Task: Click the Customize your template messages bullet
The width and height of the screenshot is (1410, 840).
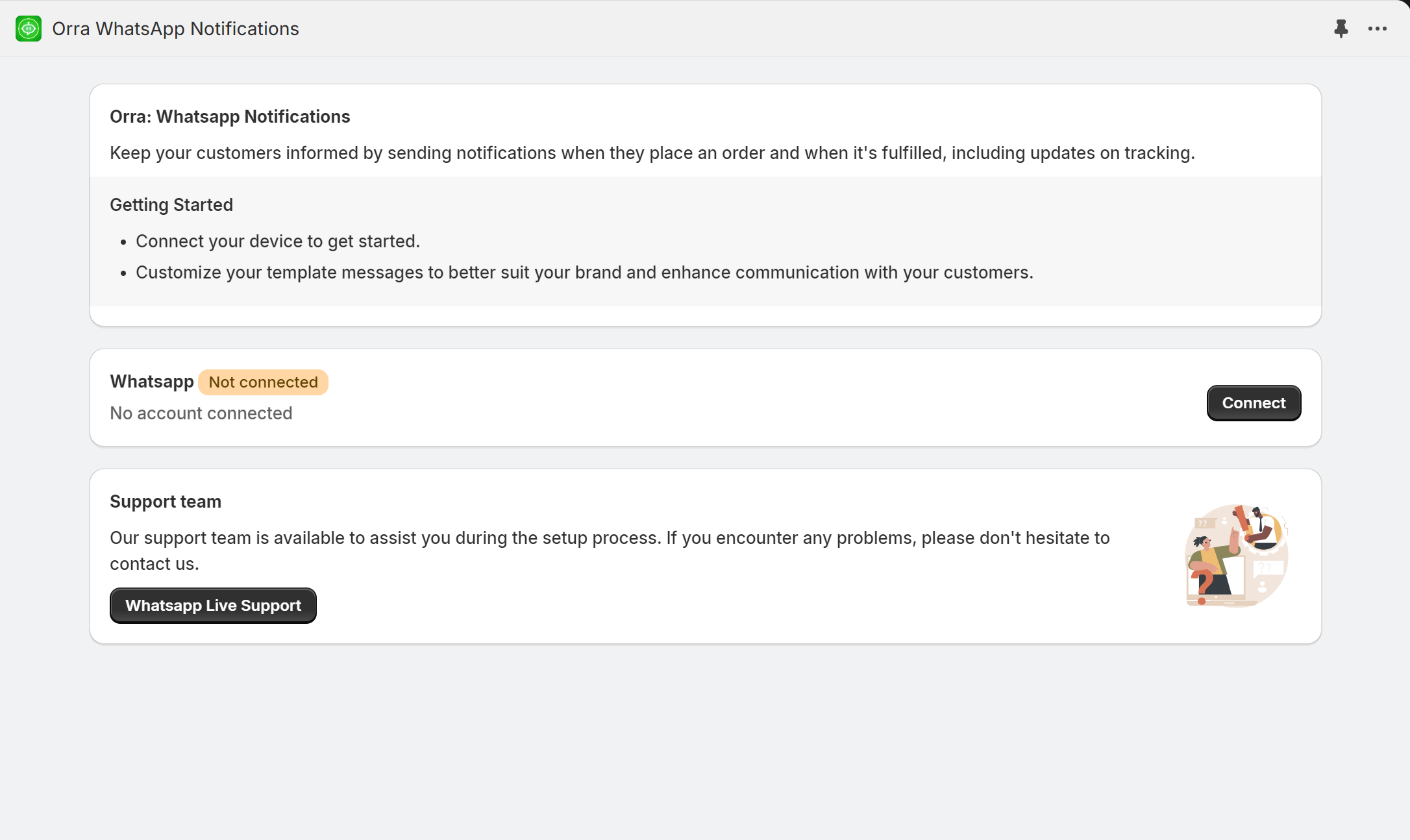Action: coord(584,273)
